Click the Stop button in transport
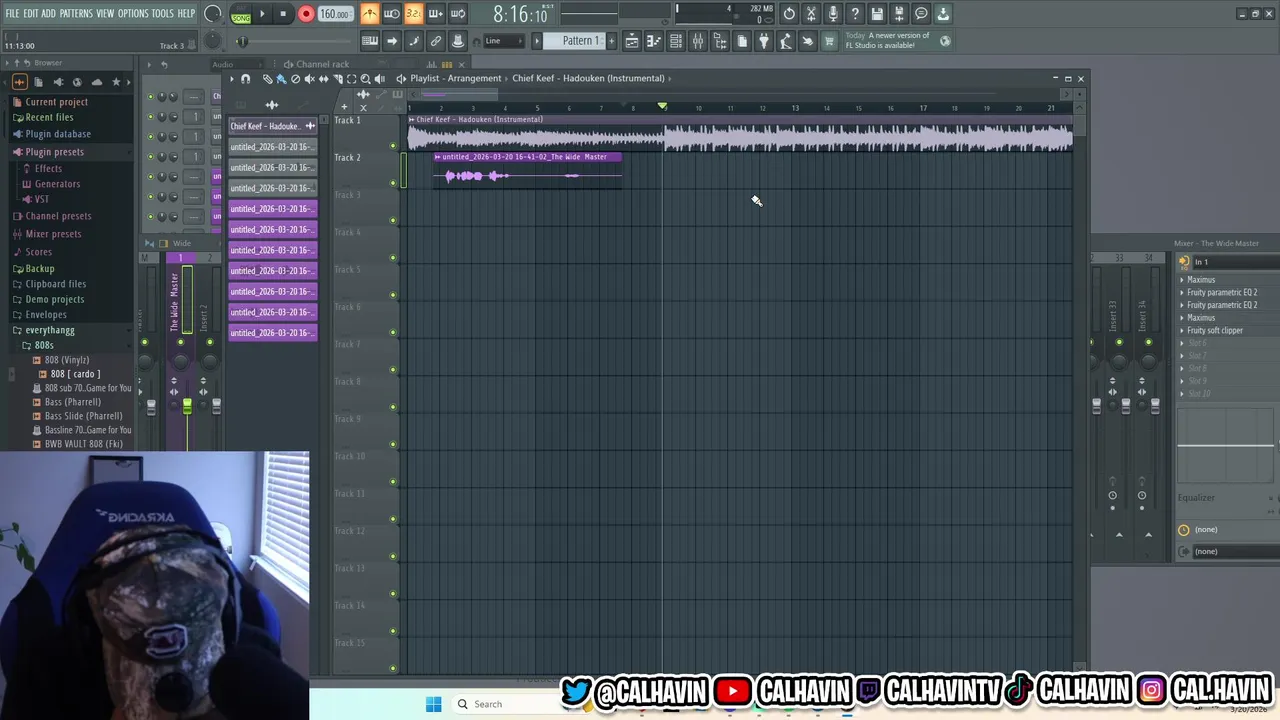This screenshot has width=1280, height=720. [283, 14]
